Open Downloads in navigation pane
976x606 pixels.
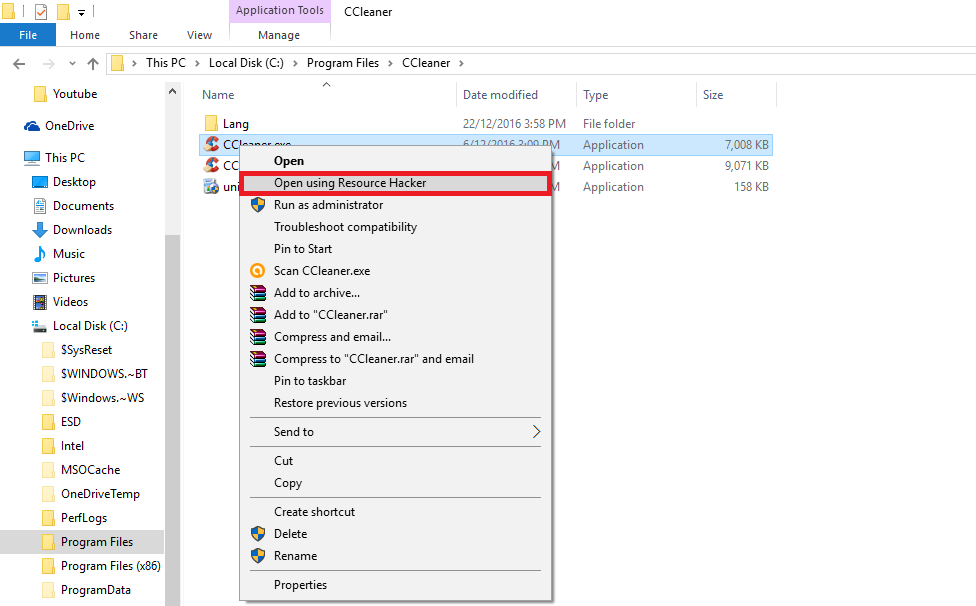(x=82, y=230)
